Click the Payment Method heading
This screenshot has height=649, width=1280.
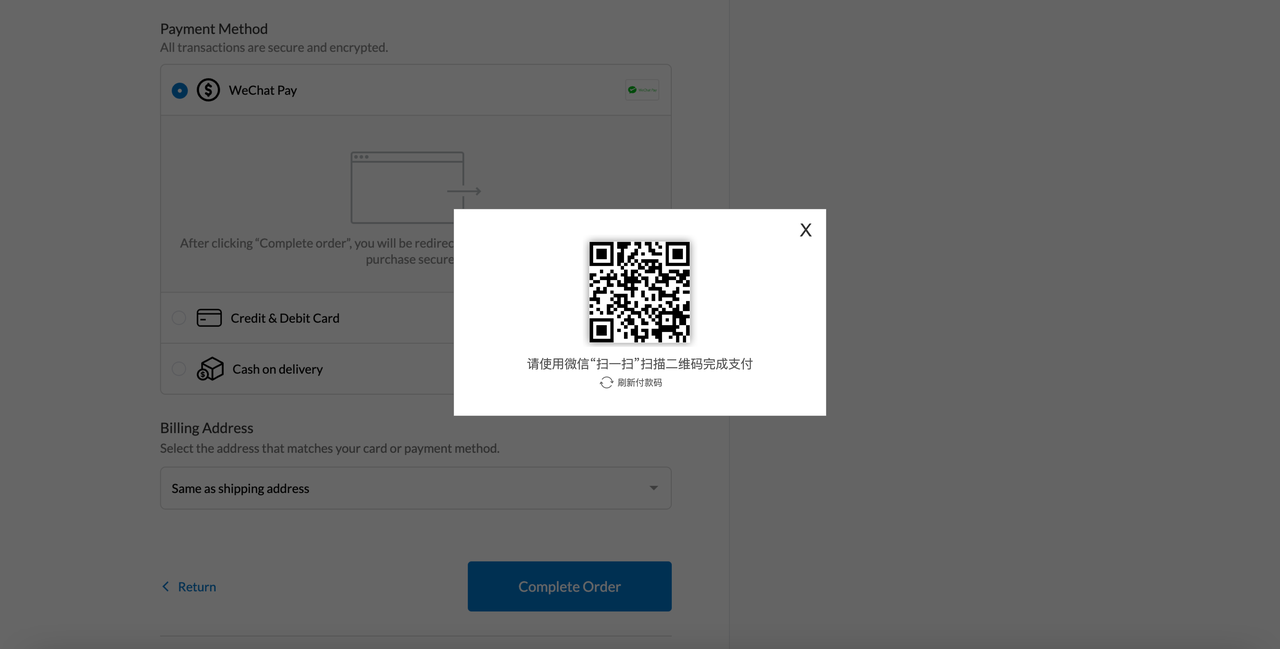click(214, 29)
